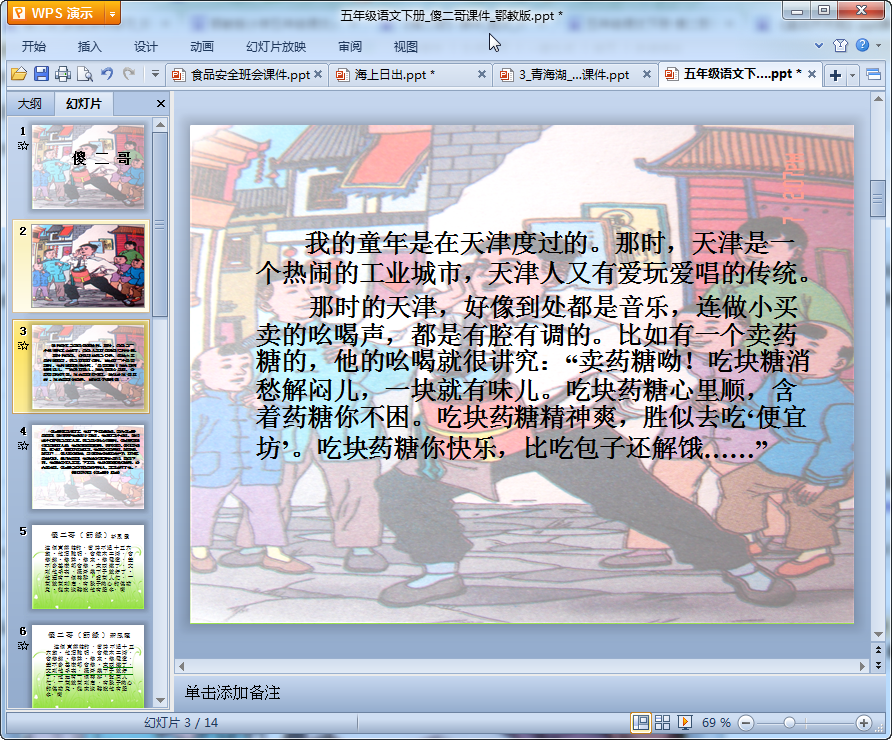Screen dimensions: 892x740
Task: Open the file folder icon in toolbar
Action: coord(19,74)
